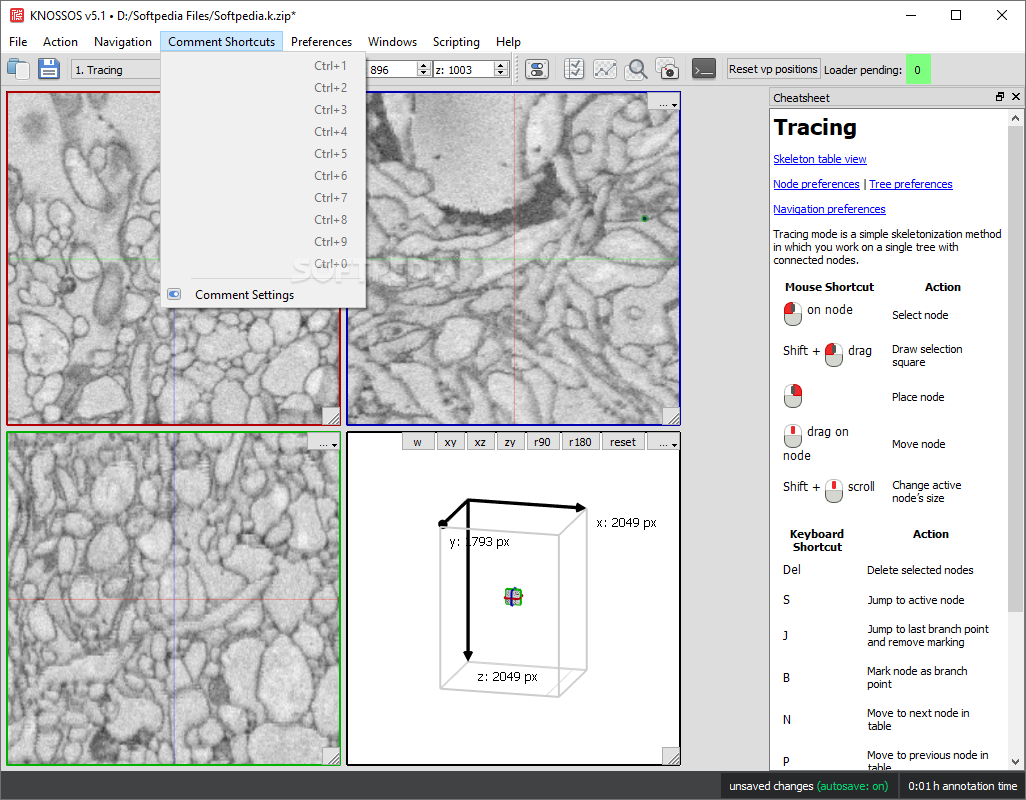This screenshot has width=1026, height=800.
Task: Switch 3D viewport to xz view
Action: tap(480, 442)
